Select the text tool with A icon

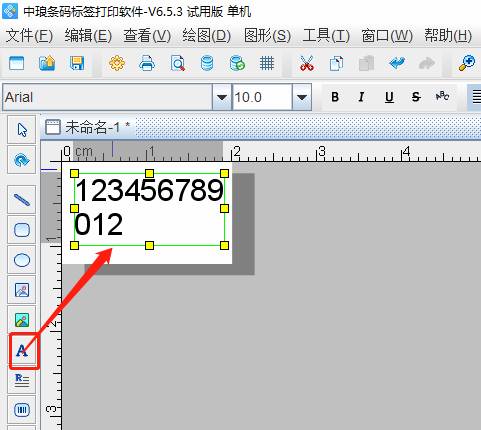[x=22, y=350]
